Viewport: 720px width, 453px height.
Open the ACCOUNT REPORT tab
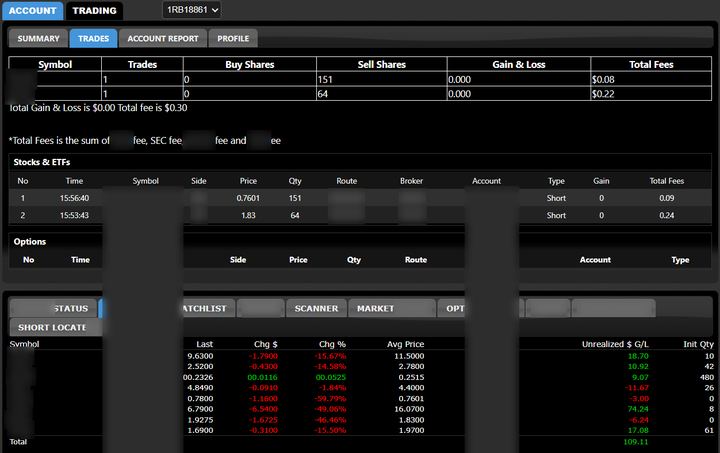pos(163,39)
